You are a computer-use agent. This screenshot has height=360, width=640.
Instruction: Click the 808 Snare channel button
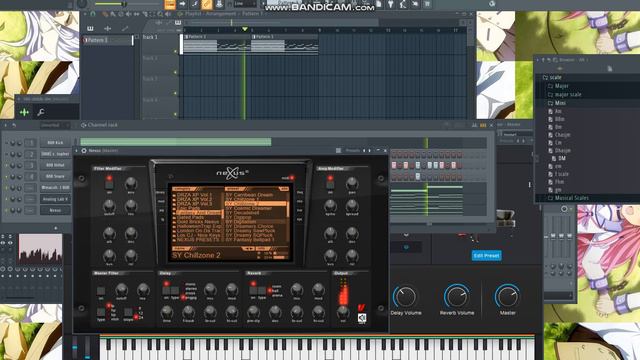[55, 176]
